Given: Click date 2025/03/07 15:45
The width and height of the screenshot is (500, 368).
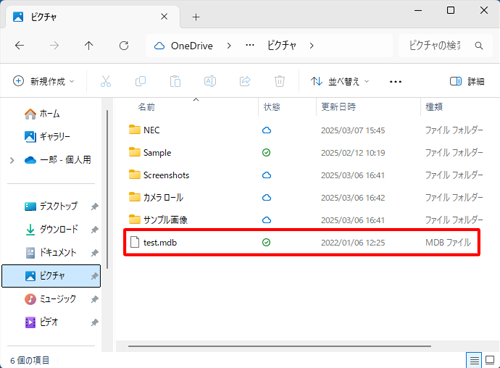Looking at the screenshot, I should [x=353, y=130].
